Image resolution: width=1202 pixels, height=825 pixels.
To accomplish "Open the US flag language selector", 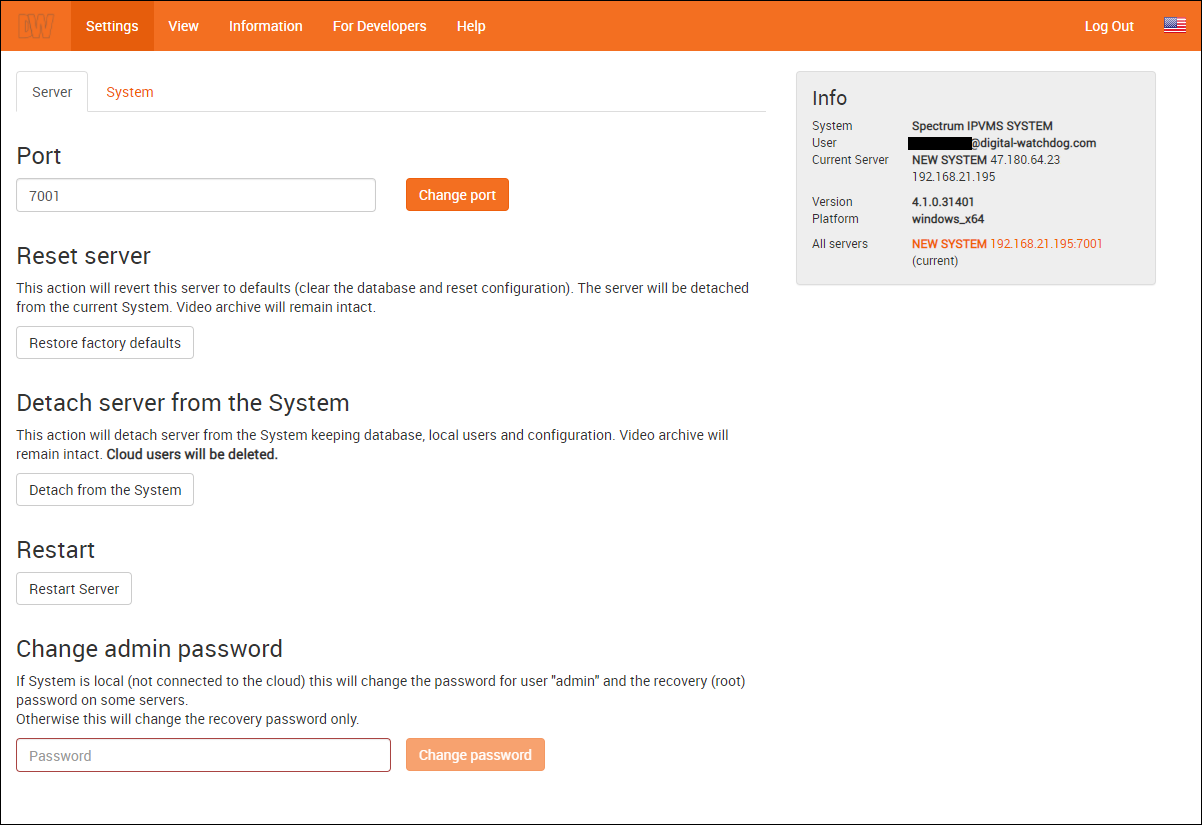I will 1174,26.
